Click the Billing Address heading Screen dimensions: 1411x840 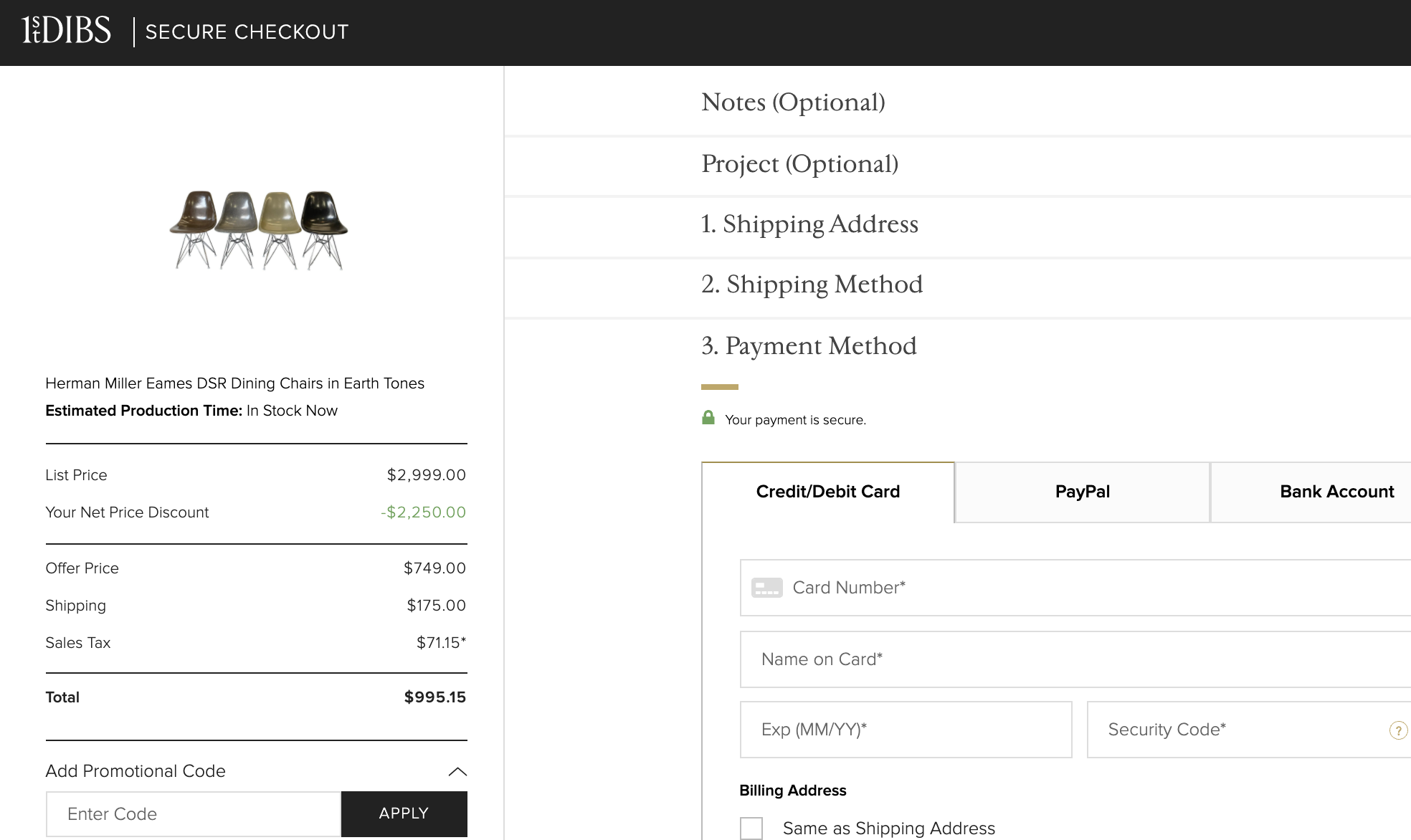coord(793,791)
